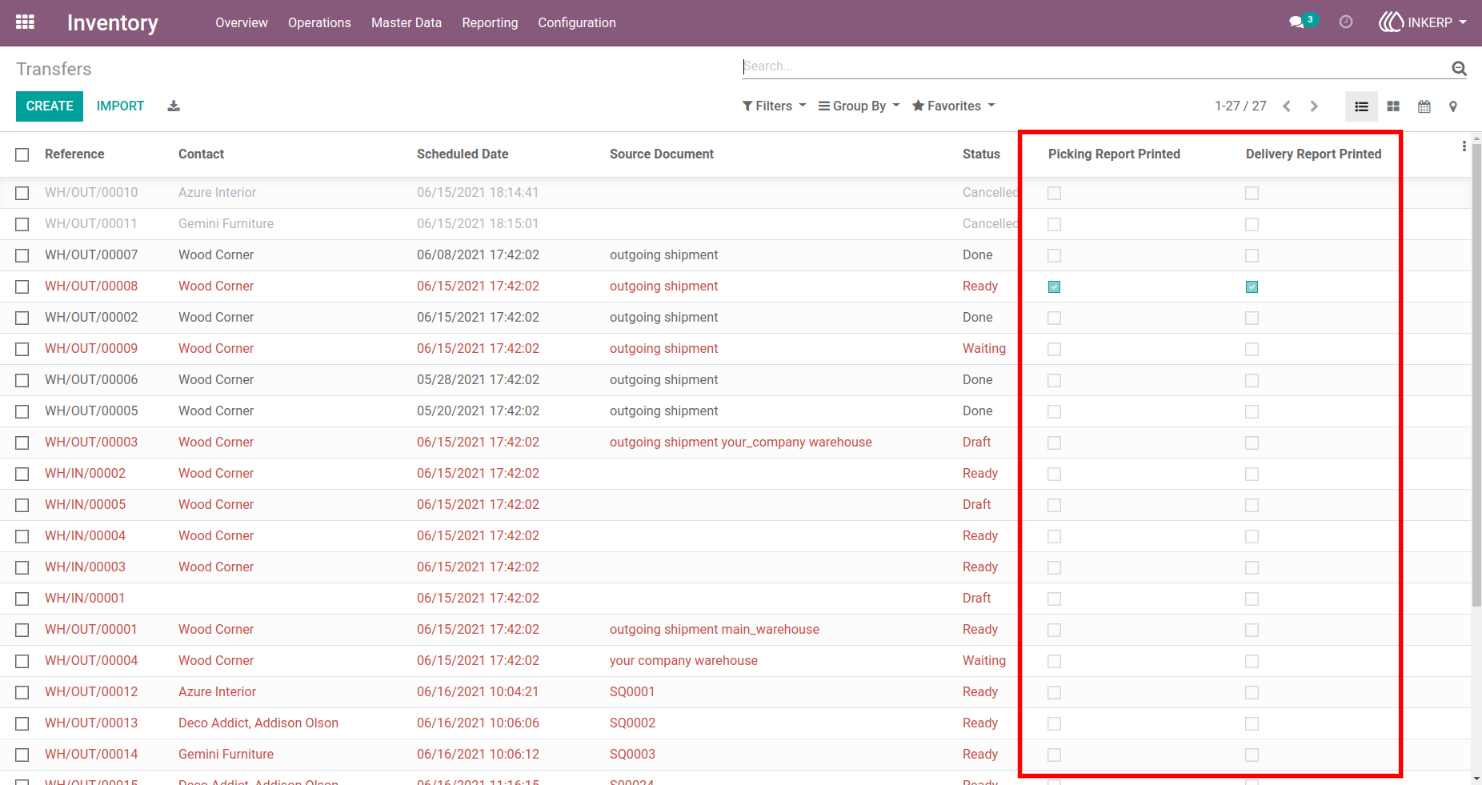Open optional columns menu dots

pos(1464,146)
